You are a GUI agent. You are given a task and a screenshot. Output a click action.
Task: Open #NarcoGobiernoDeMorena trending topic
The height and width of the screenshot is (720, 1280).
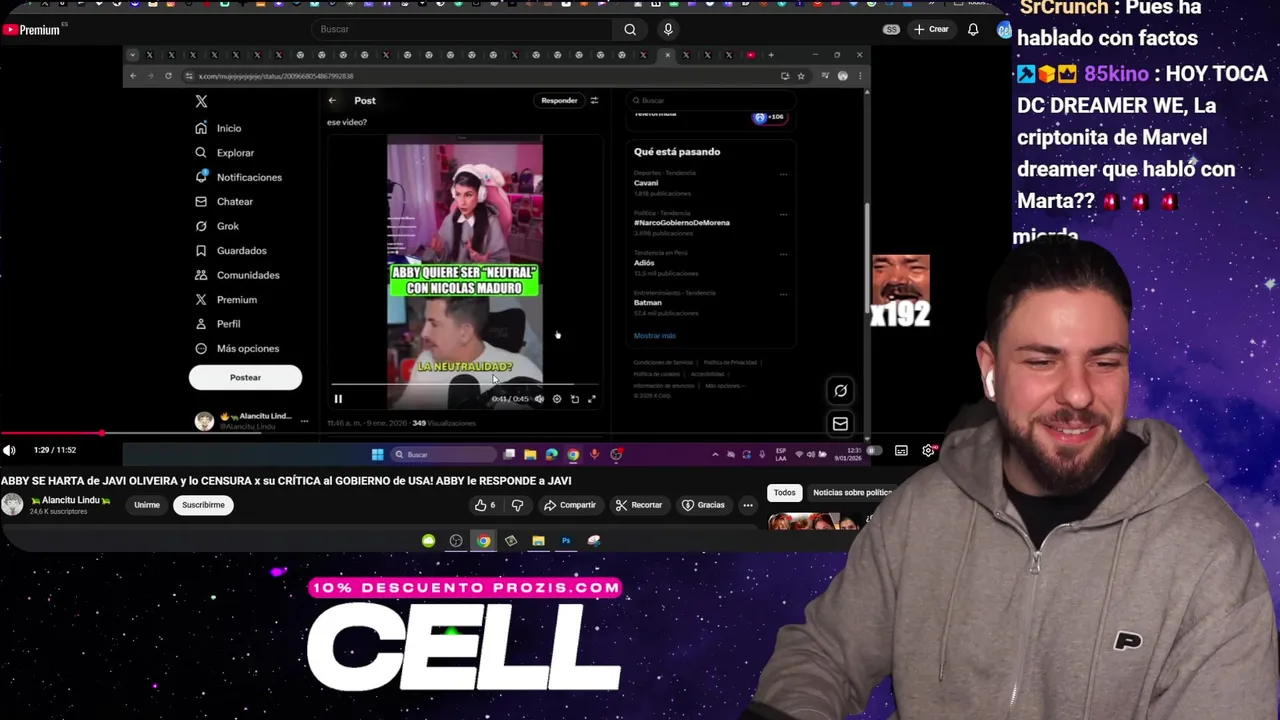681,223
